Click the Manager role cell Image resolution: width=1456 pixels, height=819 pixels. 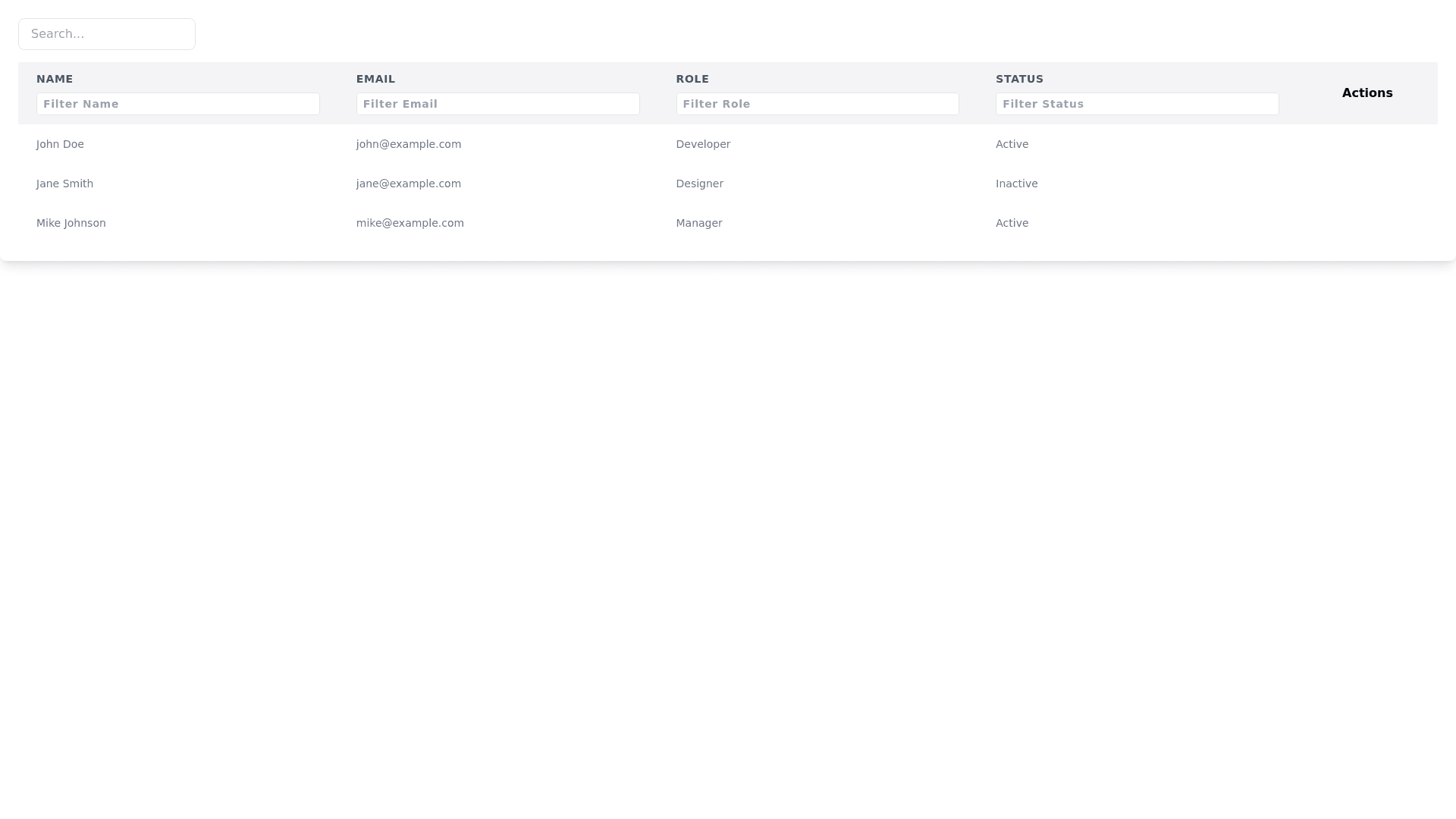699,223
